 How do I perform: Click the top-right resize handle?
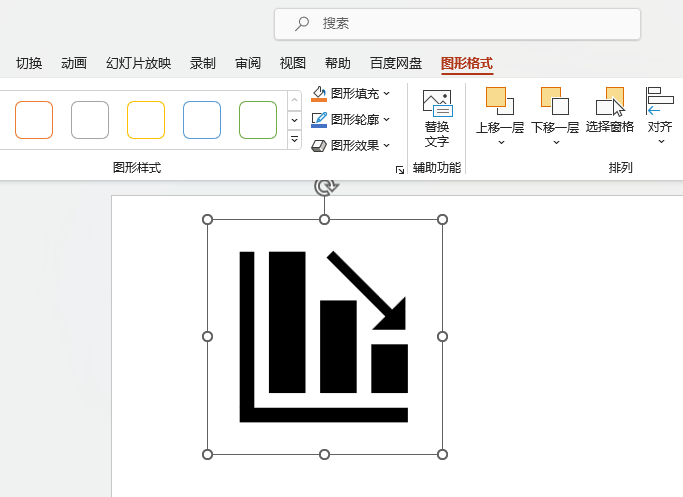(x=442, y=220)
